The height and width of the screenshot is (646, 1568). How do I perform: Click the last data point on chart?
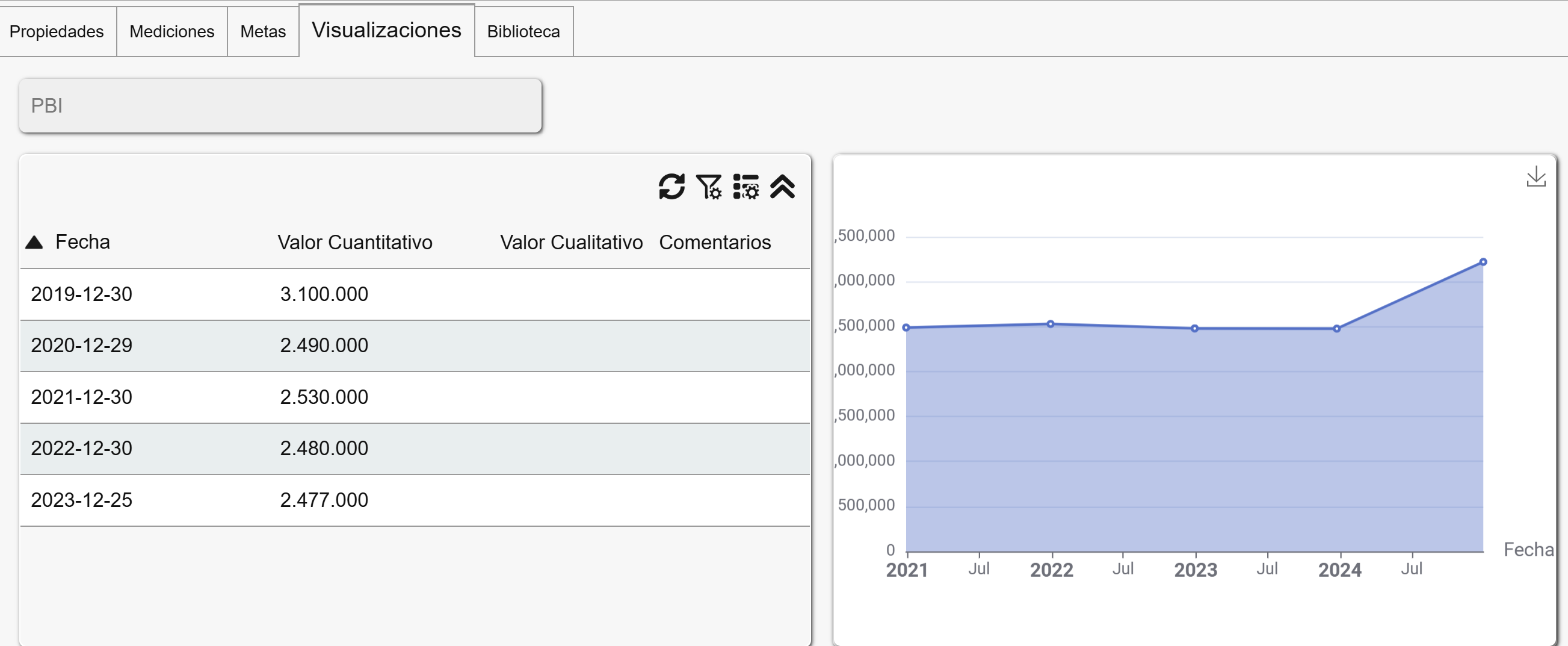[x=1483, y=262]
